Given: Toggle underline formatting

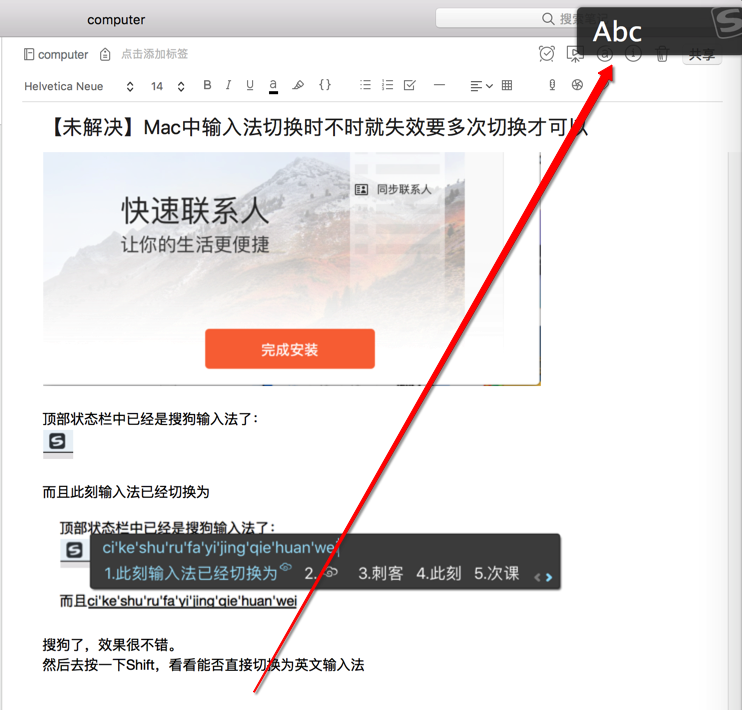Looking at the screenshot, I should tap(250, 85).
